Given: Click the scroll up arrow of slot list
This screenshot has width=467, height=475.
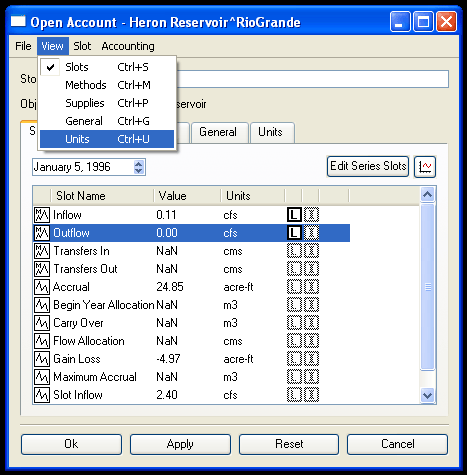Looking at the screenshot, I should (428, 194).
